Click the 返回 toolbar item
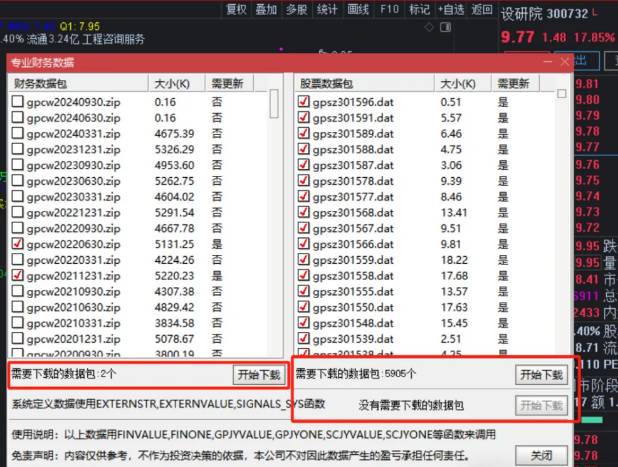Screen dimensions: 618x467 482,9
